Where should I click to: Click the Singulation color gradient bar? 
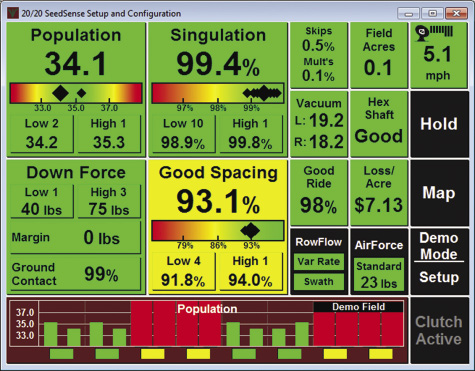(x=218, y=93)
